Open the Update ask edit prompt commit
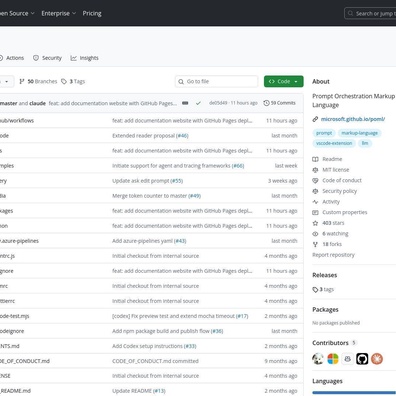The width and height of the screenshot is (396, 396). pyautogui.click(x=141, y=181)
